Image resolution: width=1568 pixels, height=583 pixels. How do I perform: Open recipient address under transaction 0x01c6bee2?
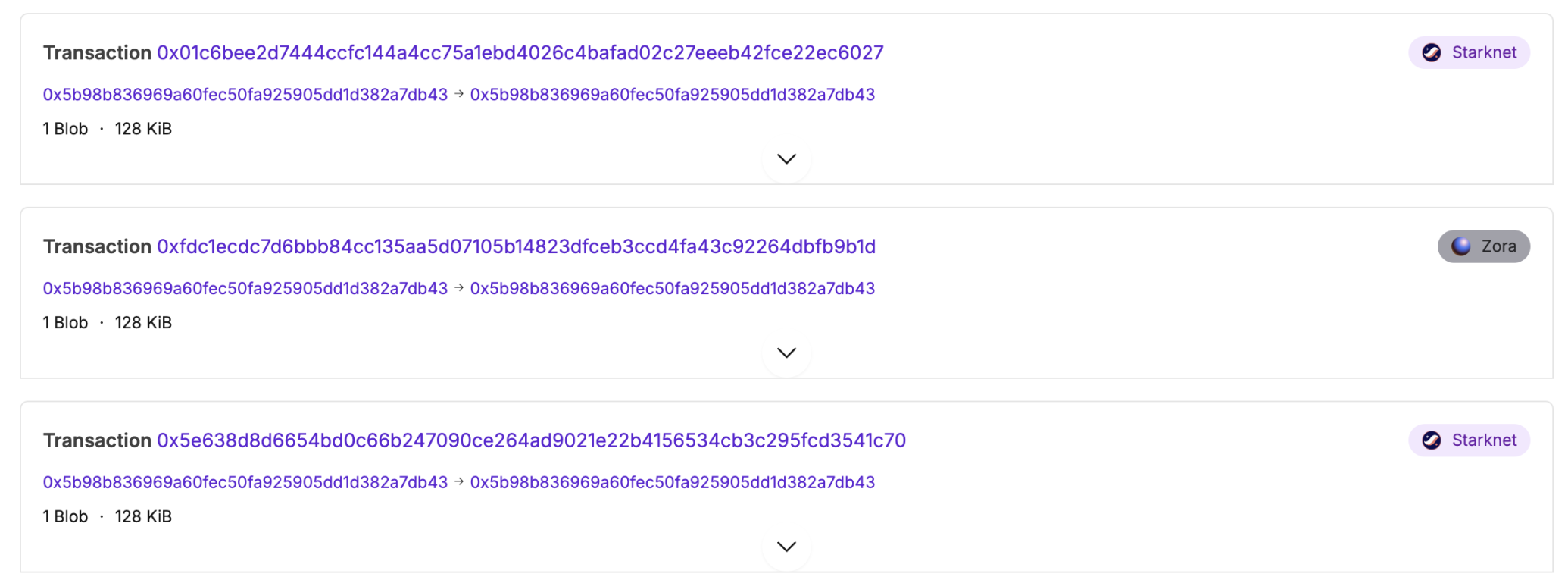[x=672, y=95]
